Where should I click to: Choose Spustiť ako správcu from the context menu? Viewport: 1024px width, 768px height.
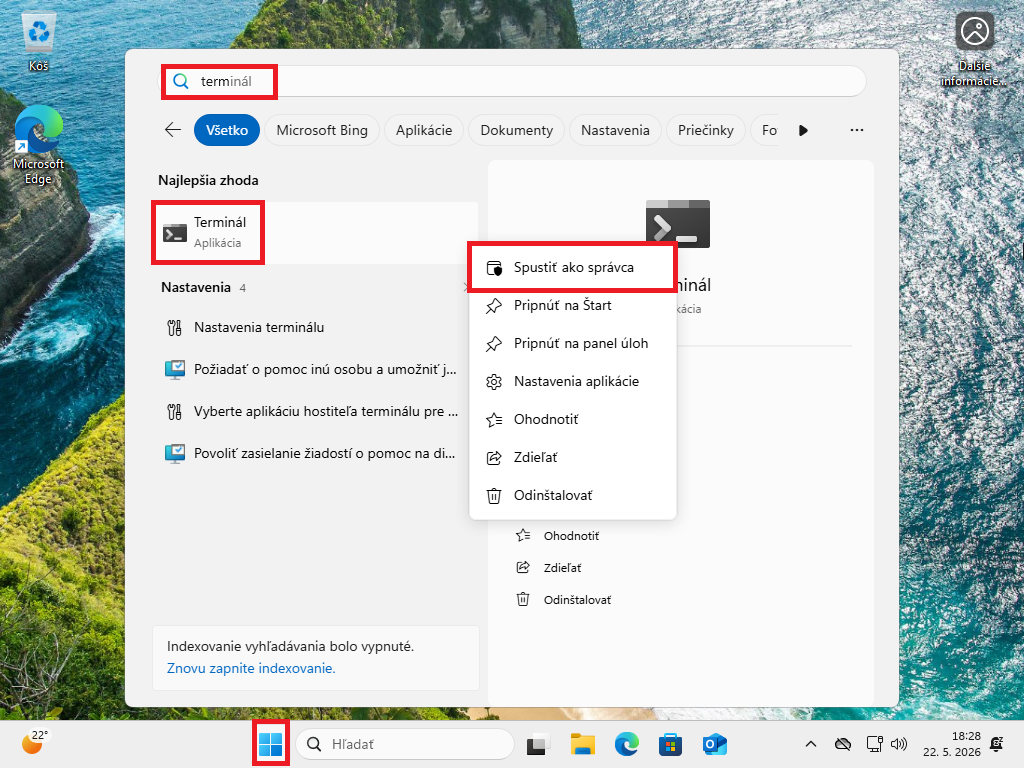click(573, 267)
